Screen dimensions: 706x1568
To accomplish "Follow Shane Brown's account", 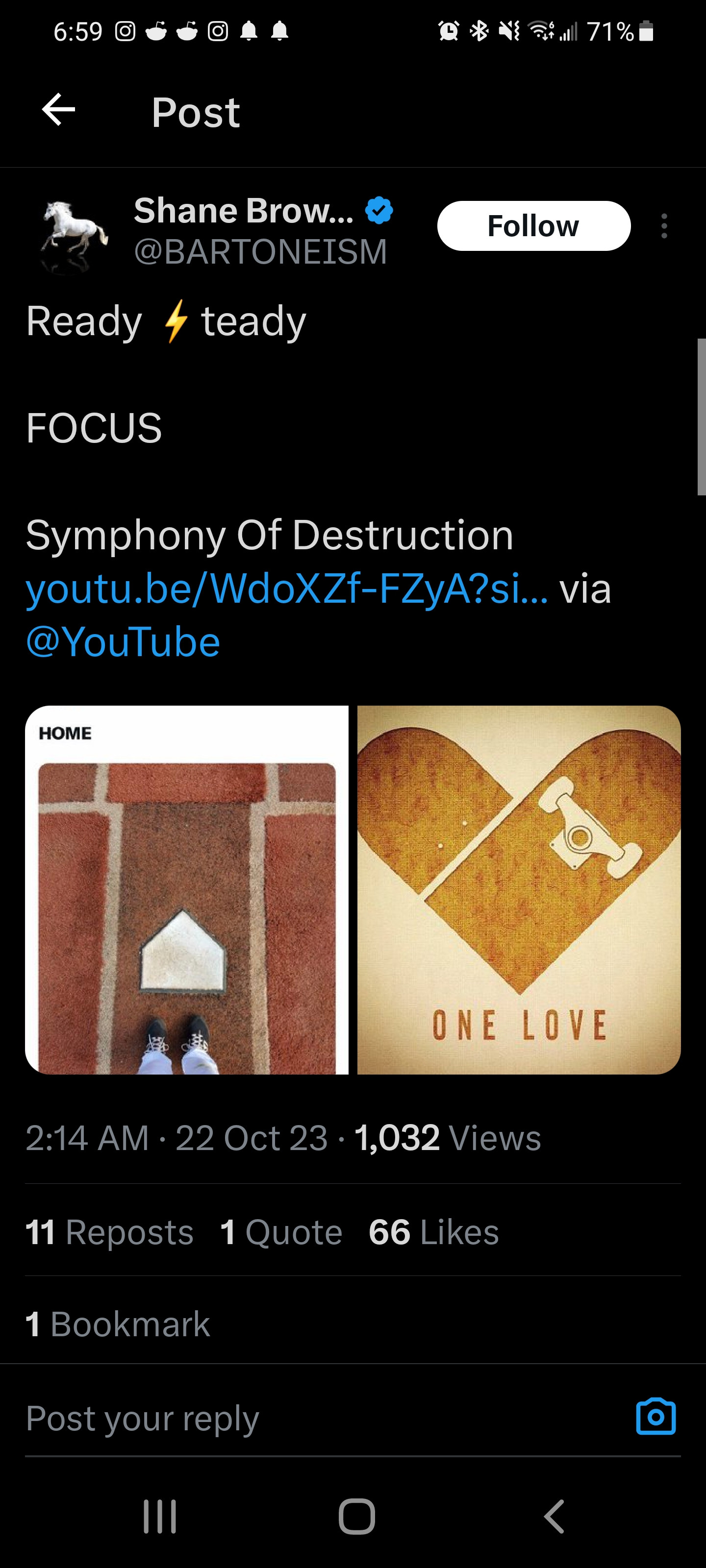I will tap(533, 226).
